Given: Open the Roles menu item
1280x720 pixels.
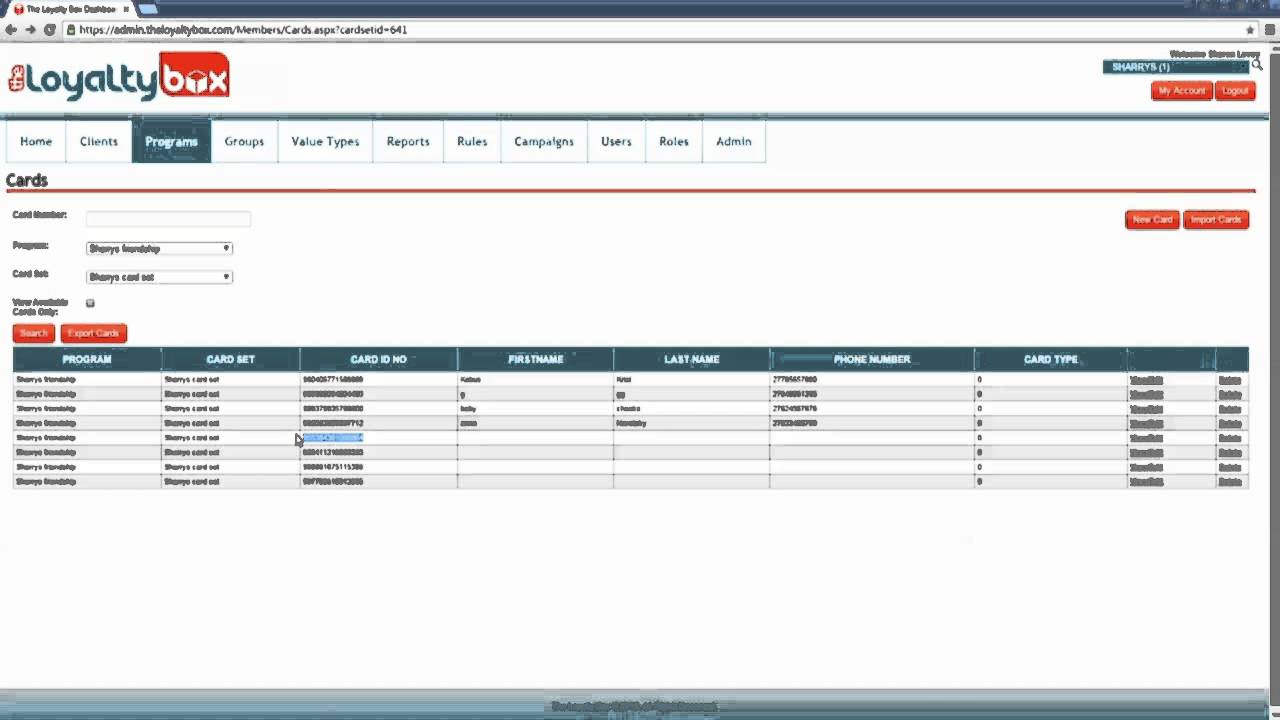Looking at the screenshot, I should (x=674, y=141).
